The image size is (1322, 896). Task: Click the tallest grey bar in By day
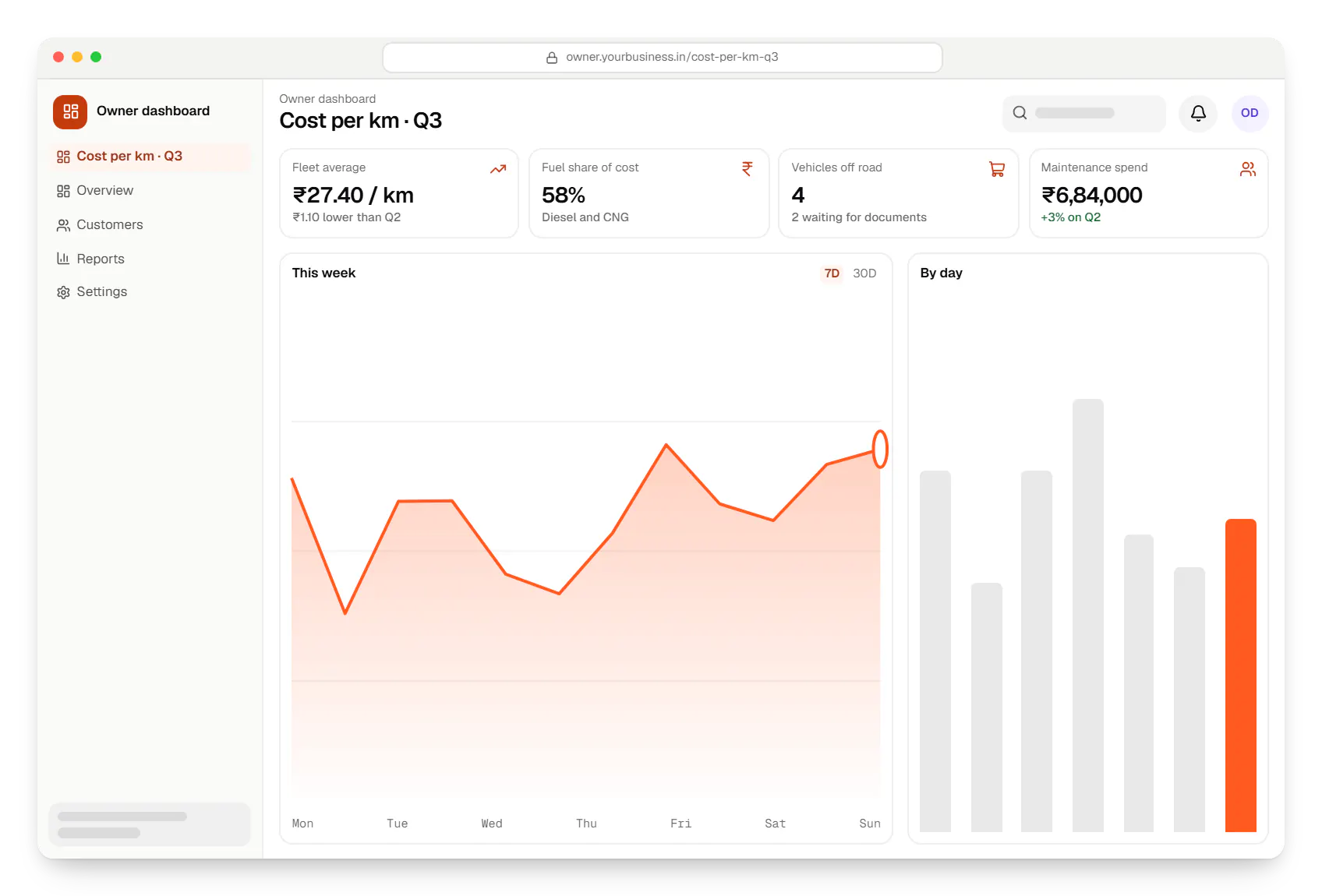(x=1087, y=616)
